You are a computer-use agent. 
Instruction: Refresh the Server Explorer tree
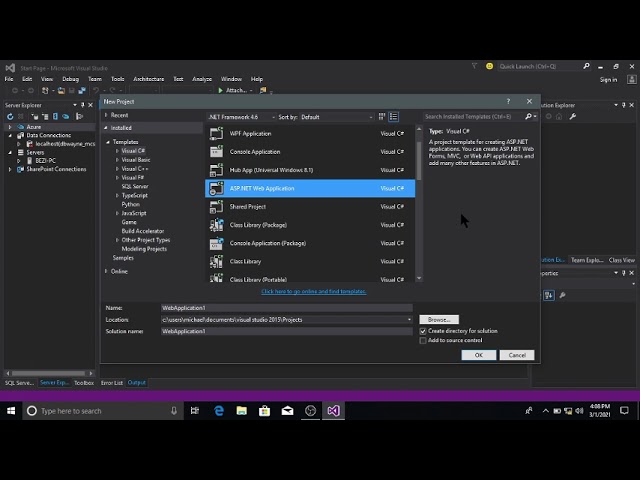pyautogui.click(x=10, y=117)
